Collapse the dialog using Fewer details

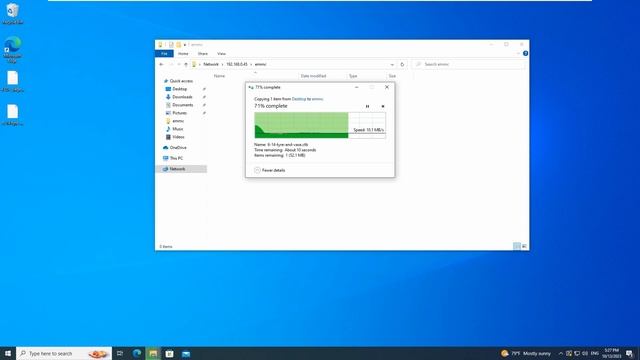coord(270,170)
